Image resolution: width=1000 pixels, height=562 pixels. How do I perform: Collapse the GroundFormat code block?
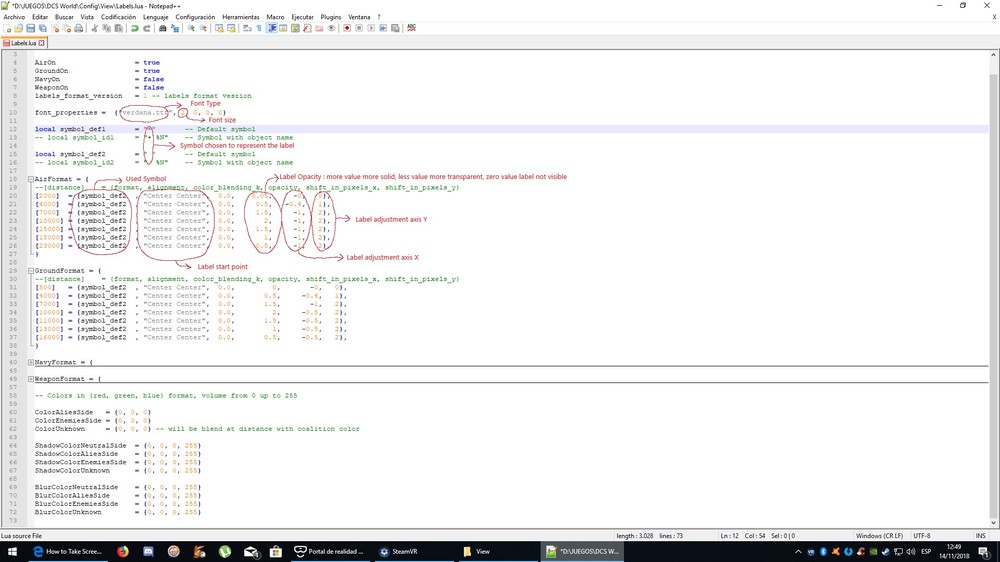point(31,270)
